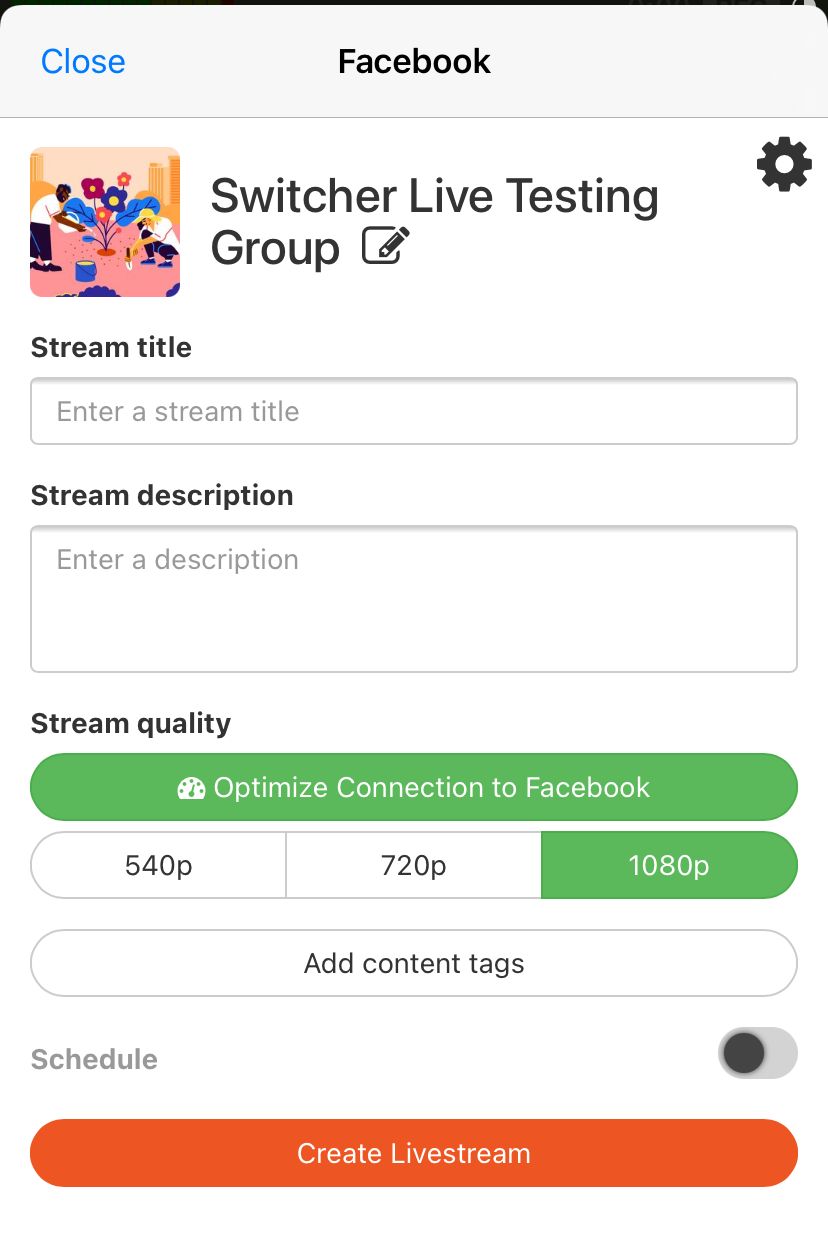Tap the Facebook header title
This screenshot has width=828, height=1257.
[414, 62]
